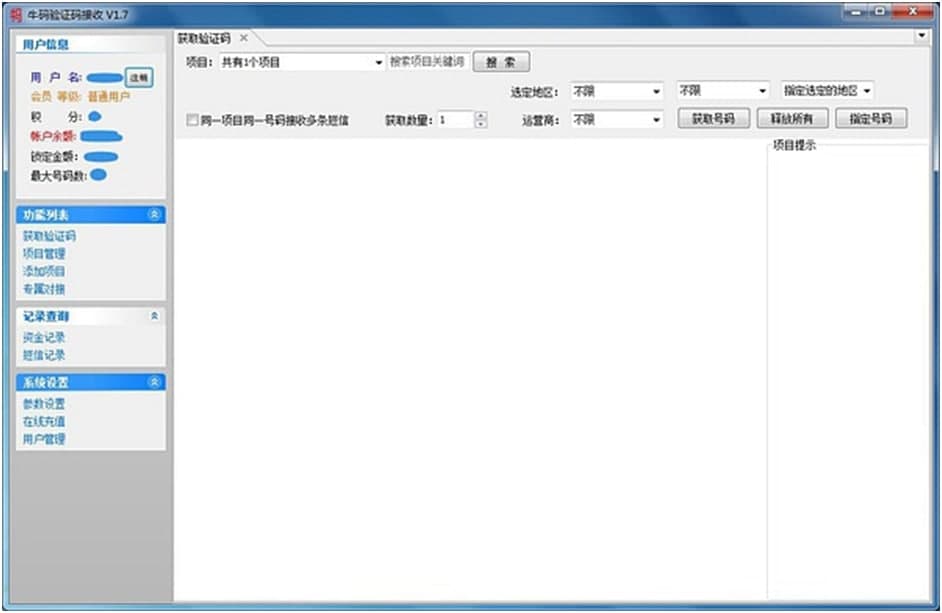
Task: Collapse the 记录查询 panel chevron
Action: [154, 316]
